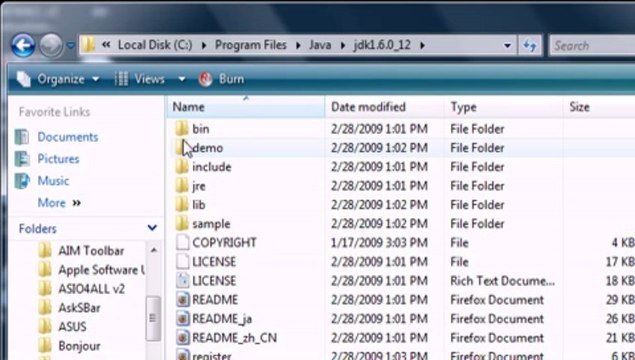Expand arrow after jdk1.6.0_12 breadcrumb
The image size is (635, 360).
pyautogui.click(x=422, y=45)
